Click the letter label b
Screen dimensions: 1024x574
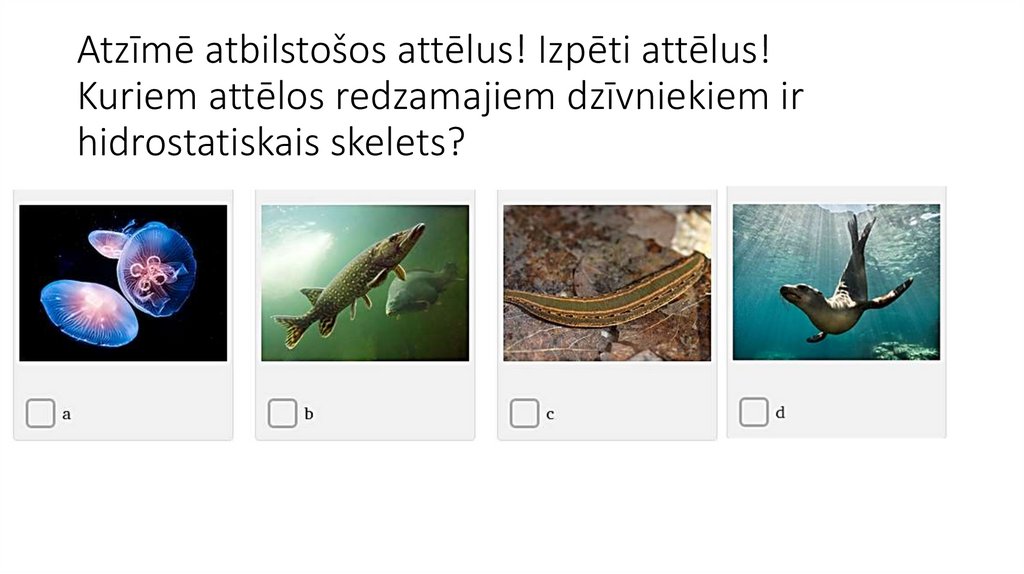click(x=309, y=413)
